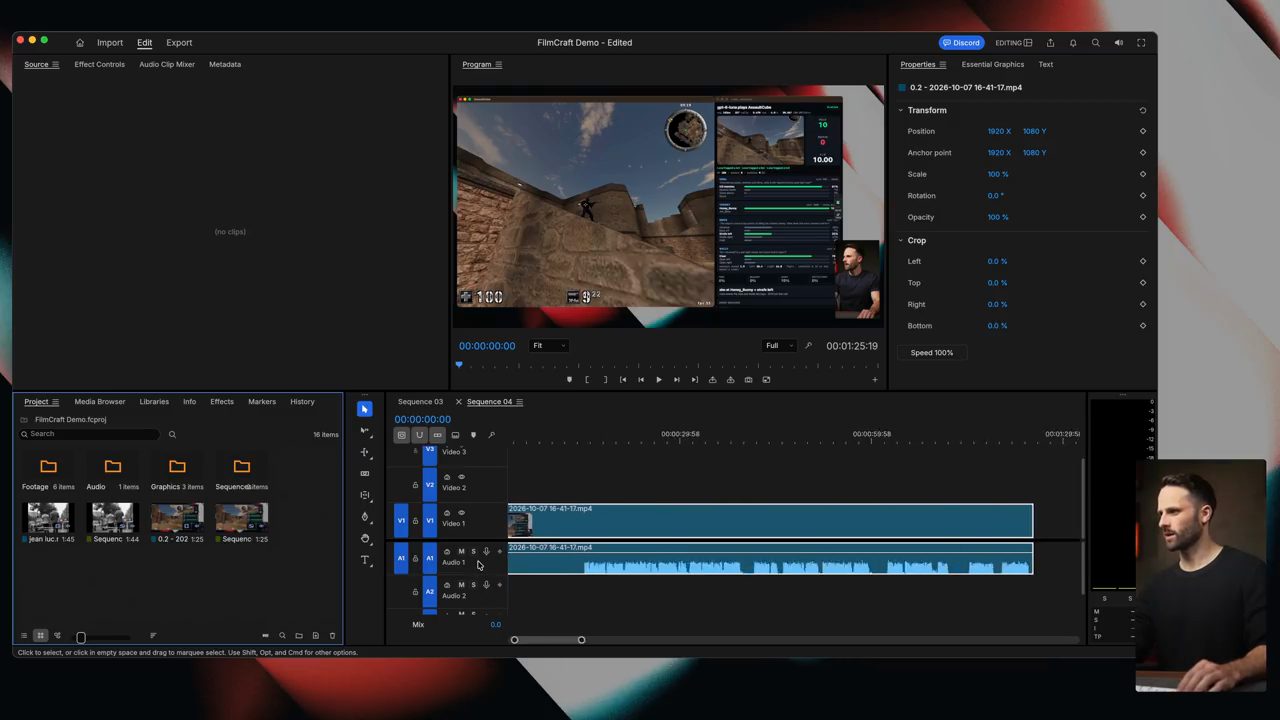Toggle Linked Selection in the timeline
The height and width of the screenshot is (720, 1280).
point(437,435)
